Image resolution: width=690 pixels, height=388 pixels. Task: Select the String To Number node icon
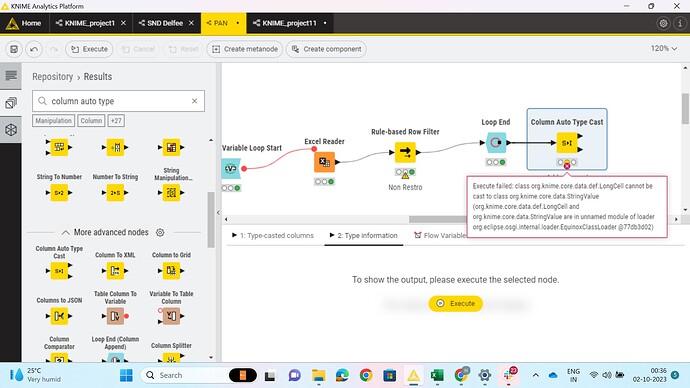tap(59, 193)
